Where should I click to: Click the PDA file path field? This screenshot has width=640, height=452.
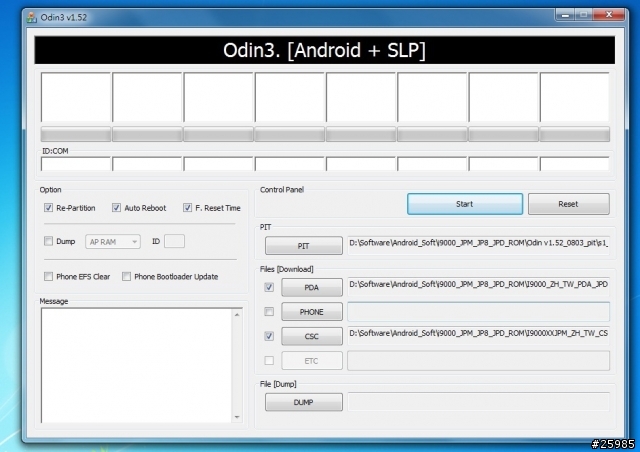(478, 286)
